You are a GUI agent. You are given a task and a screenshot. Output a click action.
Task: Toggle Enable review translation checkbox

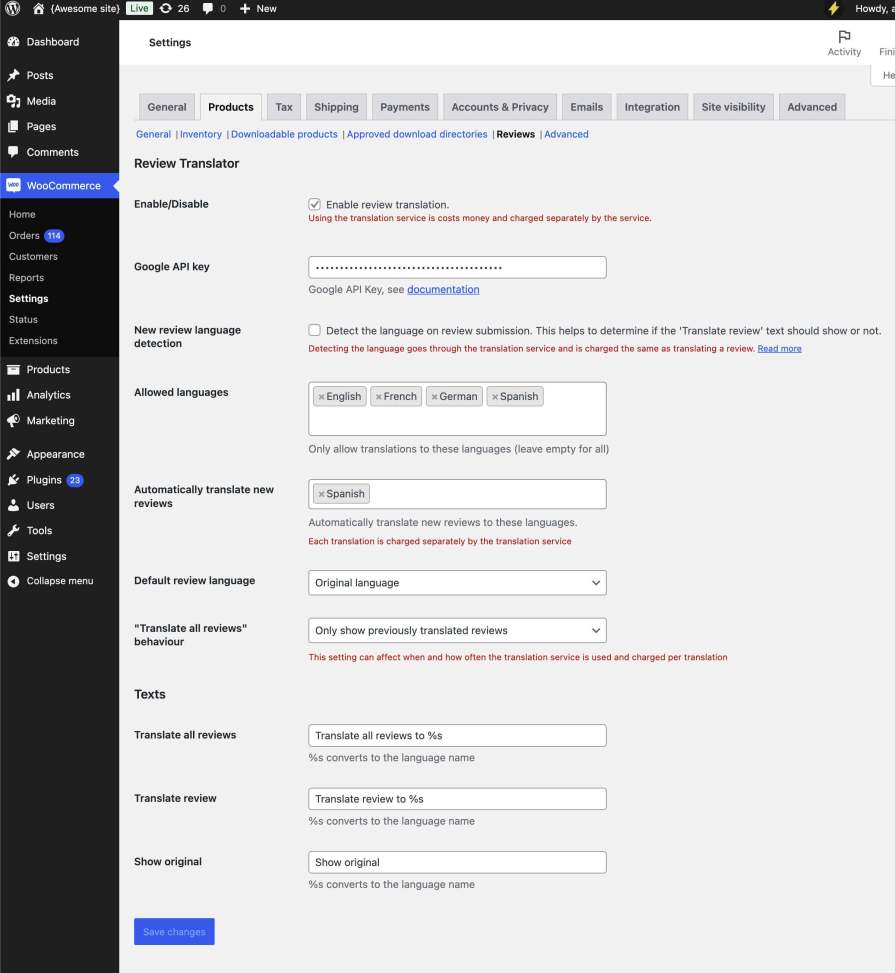click(315, 204)
